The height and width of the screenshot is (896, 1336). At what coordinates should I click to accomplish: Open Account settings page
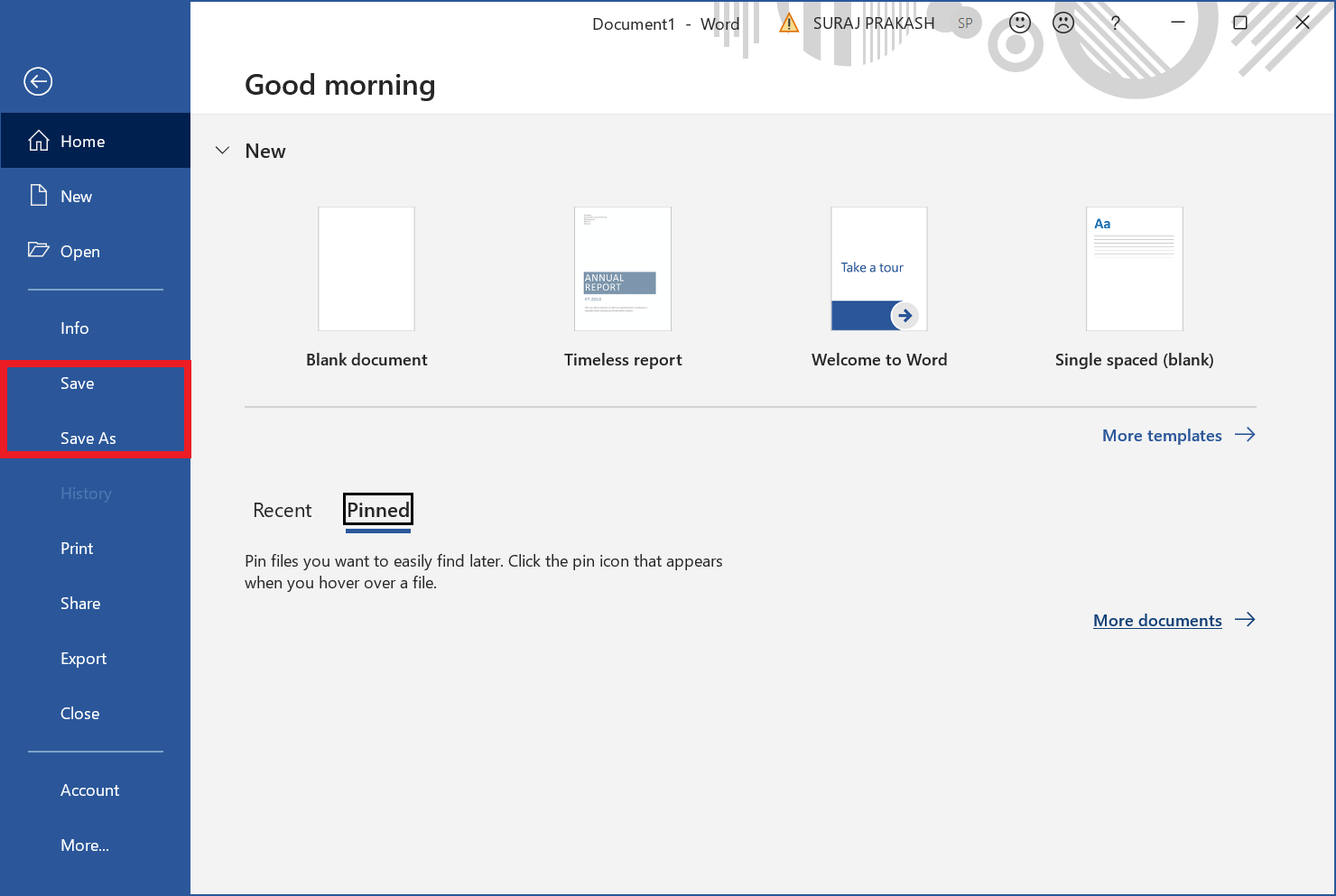point(90,790)
